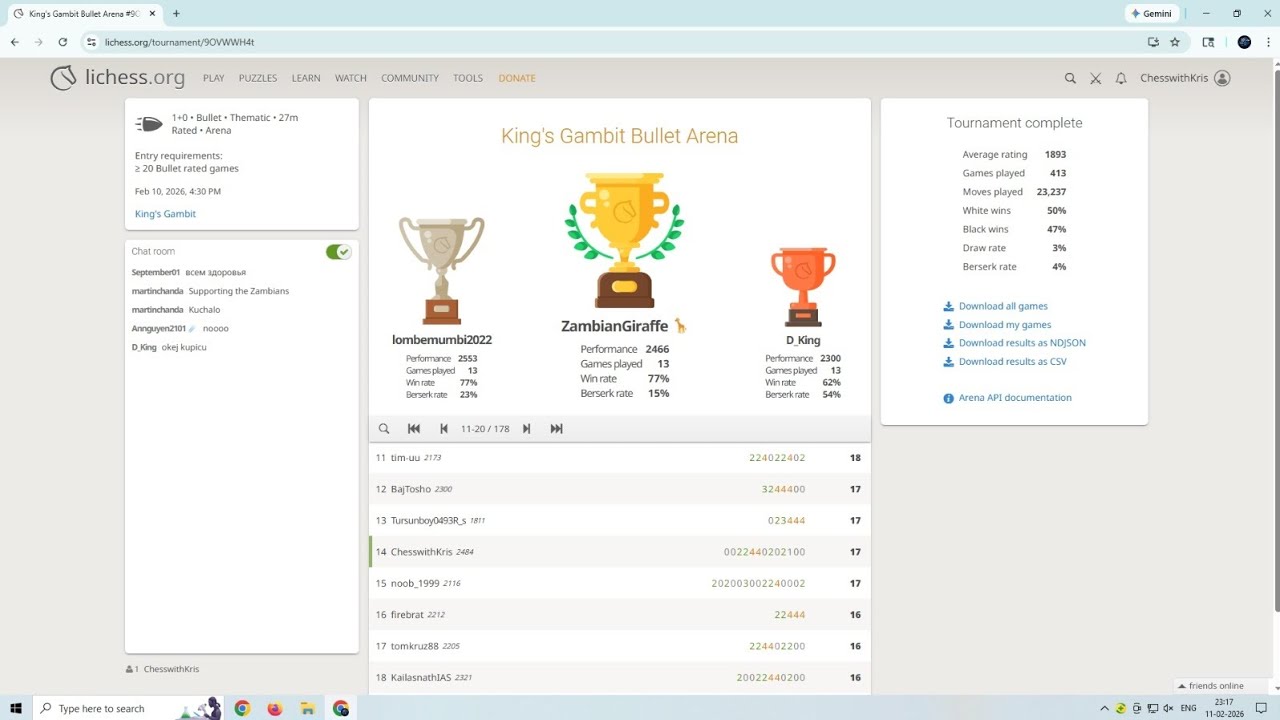This screenshot has height=720, width=1280.
Task: Search players with the standings magnifier
Action: [384, 429]
